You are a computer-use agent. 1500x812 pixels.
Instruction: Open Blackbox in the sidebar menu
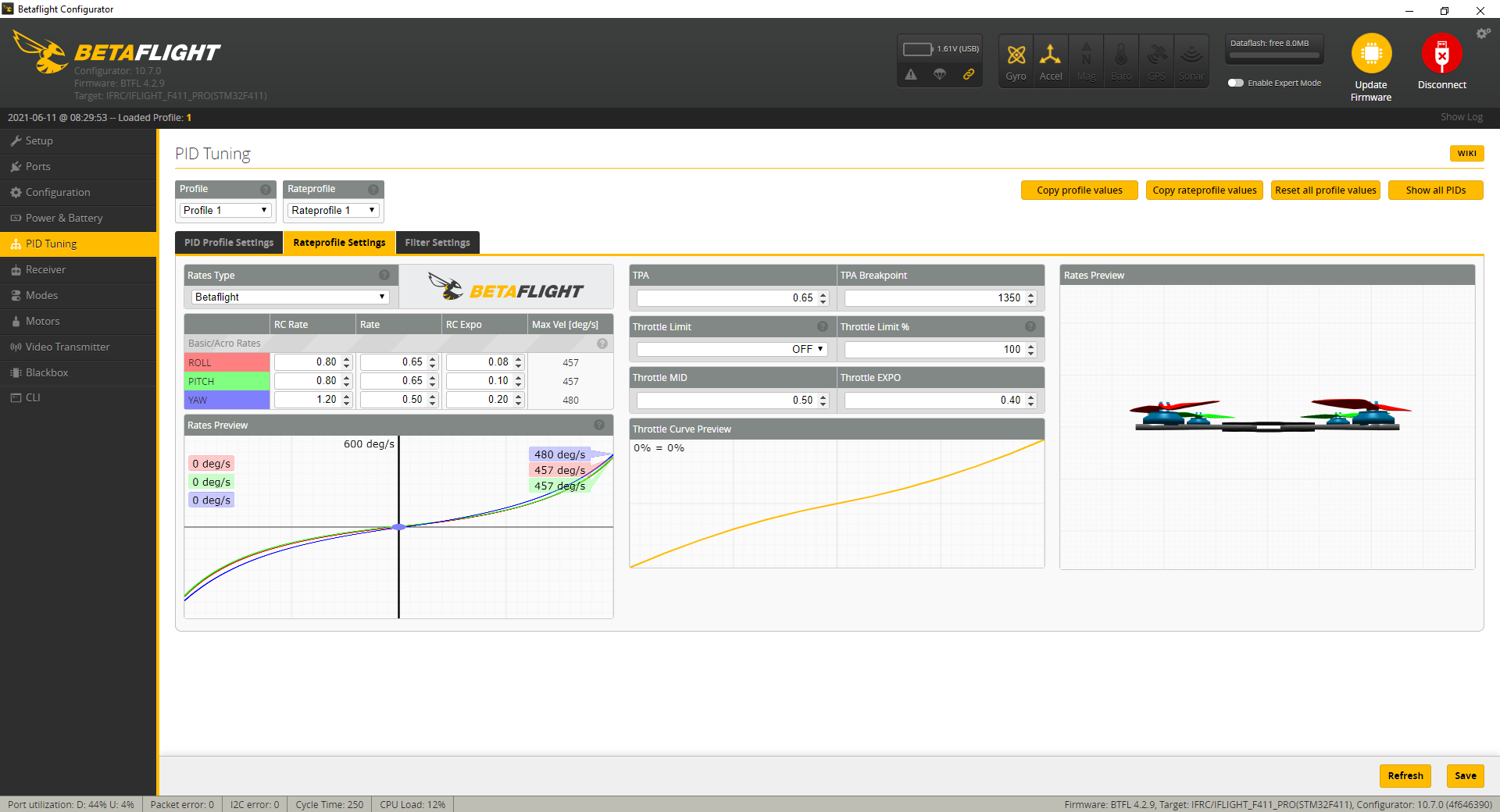click(78, 372)
